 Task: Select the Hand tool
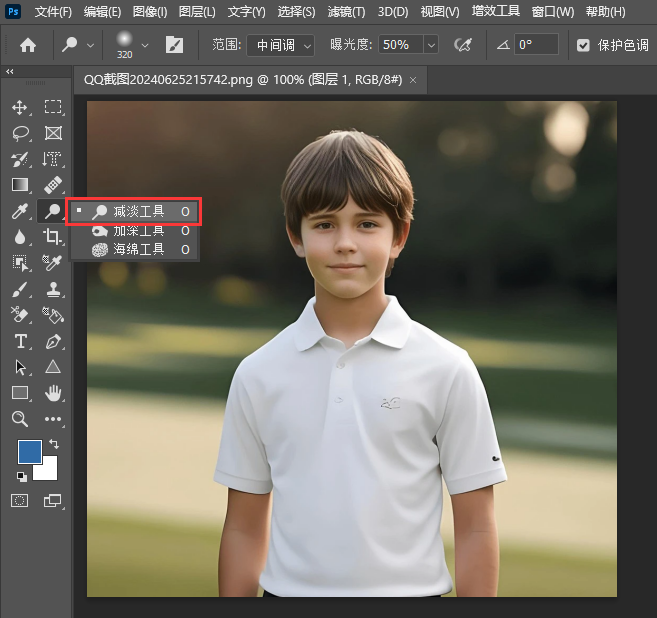(x=53, y=393)
